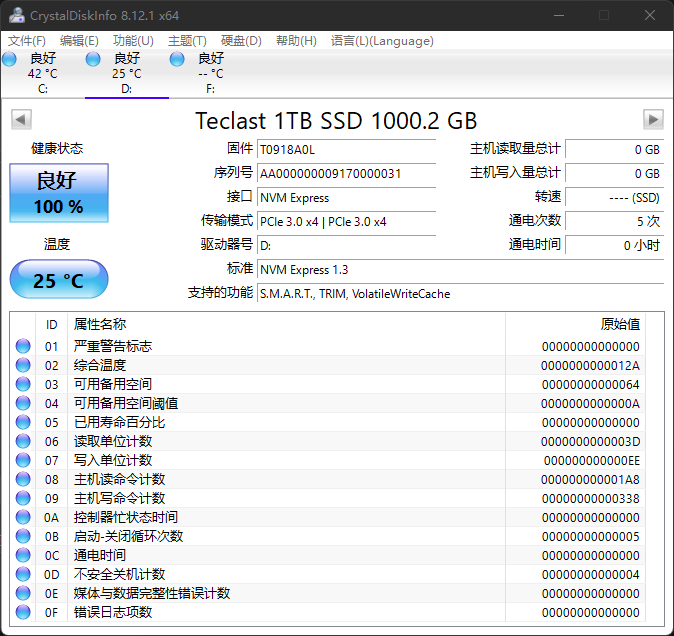Screen dimensions: 674x636
Task: Click the status orb for 不安全关机计数
Action: (x=23, y=574)
